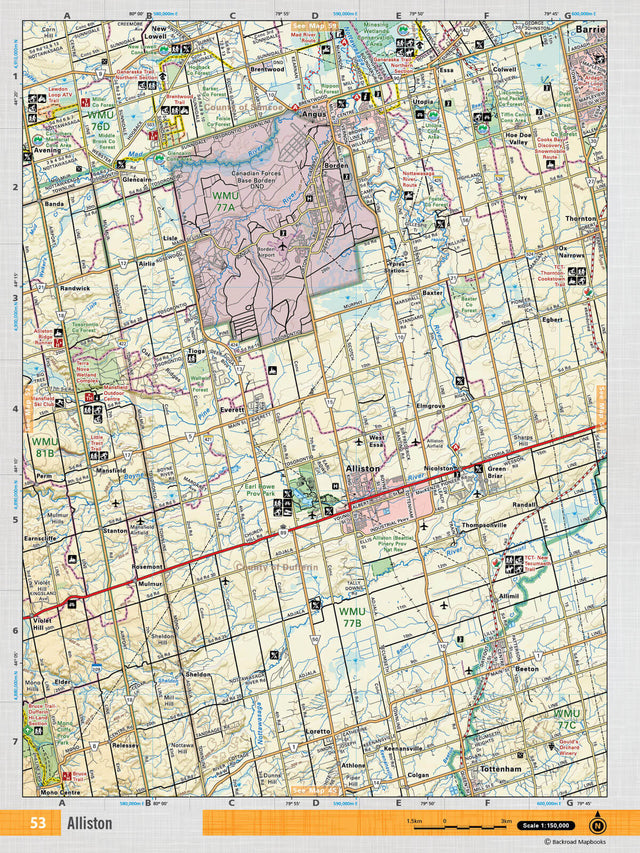640x853 pixels.
Task: Click the Alliston town label
Action: pyautogui.click(x=362, y=468)
